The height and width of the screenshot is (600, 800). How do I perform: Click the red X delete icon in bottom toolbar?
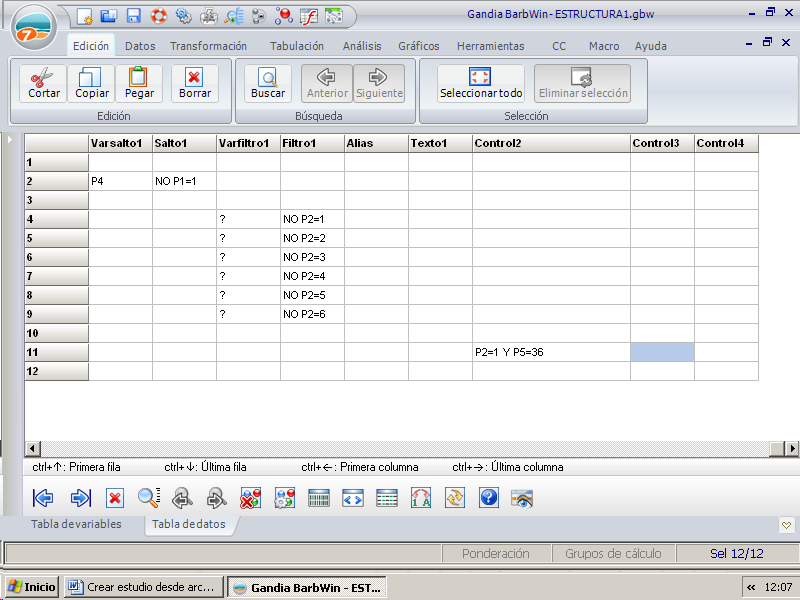[115, 498]
